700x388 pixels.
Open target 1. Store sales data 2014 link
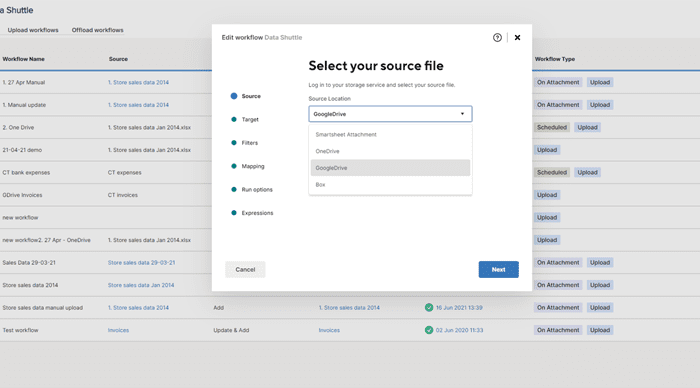(349, 308)
